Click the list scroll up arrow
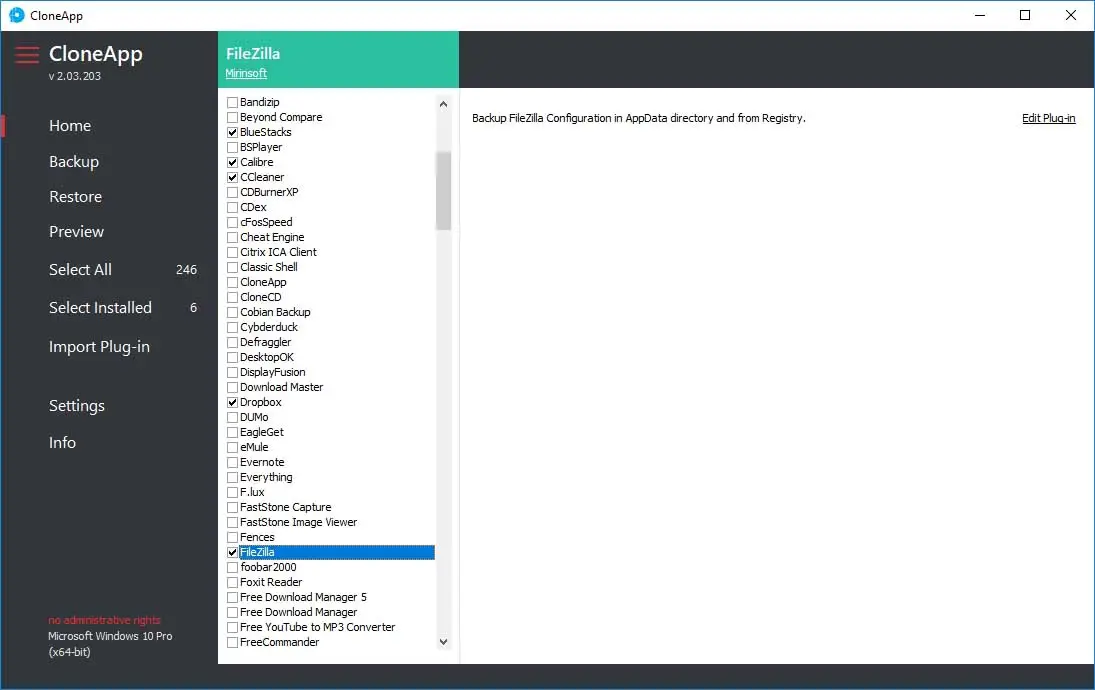The width and height of the screenshot is (1095, 690). [x=443, y=104]
